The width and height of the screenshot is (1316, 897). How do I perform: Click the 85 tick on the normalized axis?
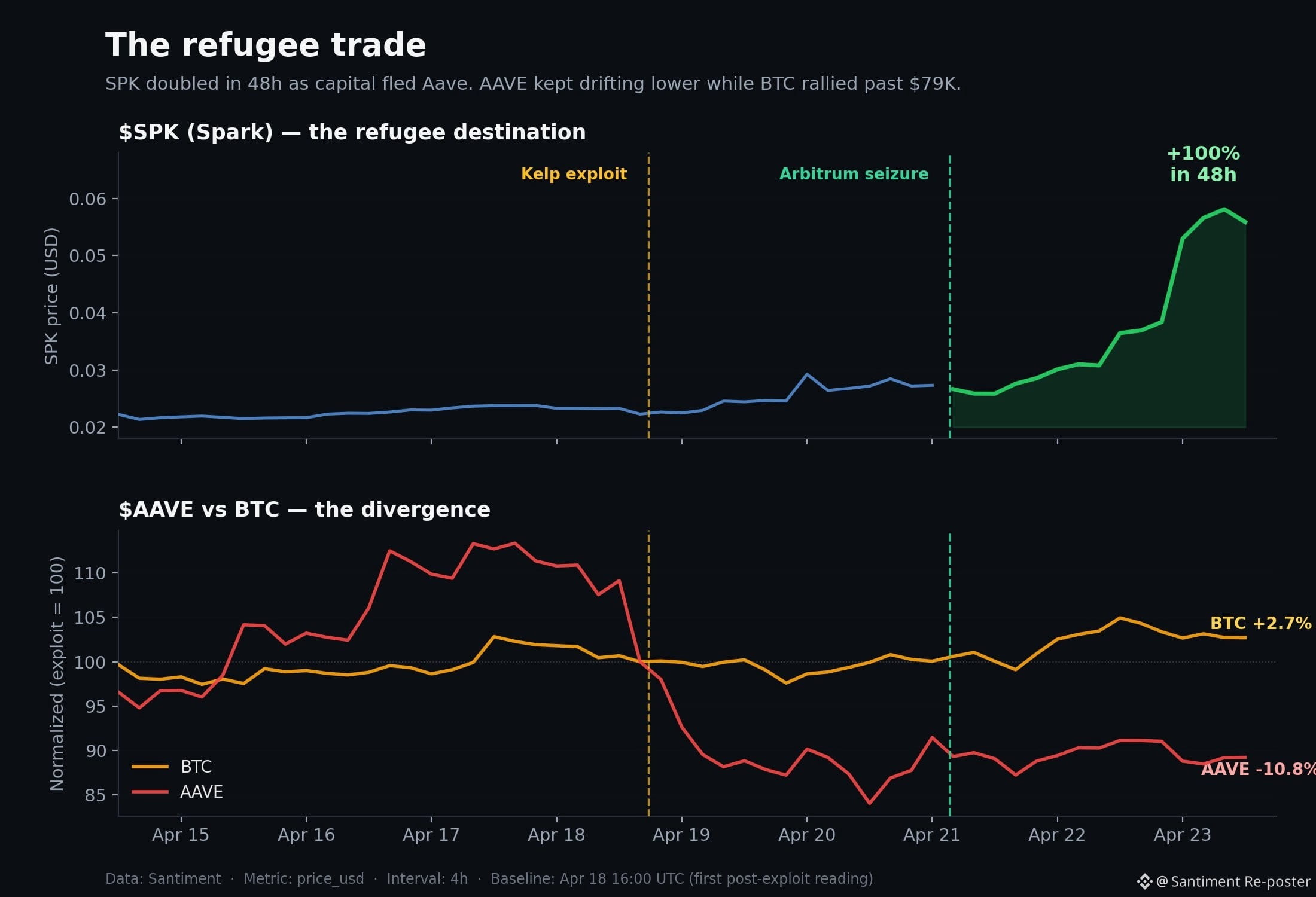96,795
